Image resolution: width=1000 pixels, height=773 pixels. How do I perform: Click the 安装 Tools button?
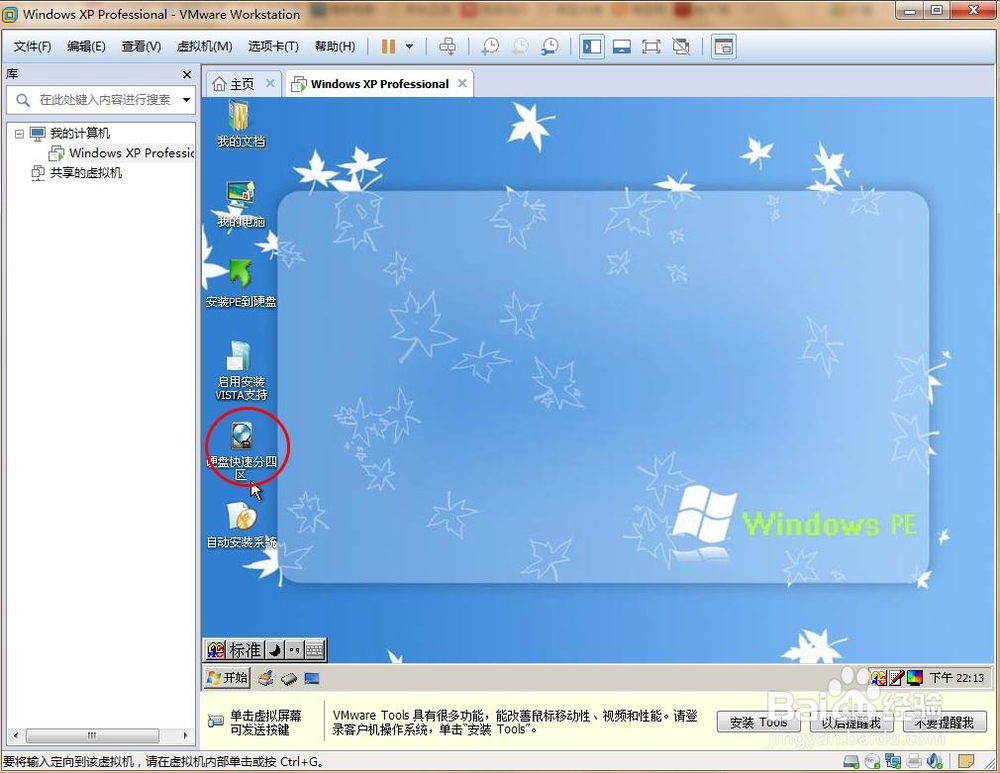[758, 722]
